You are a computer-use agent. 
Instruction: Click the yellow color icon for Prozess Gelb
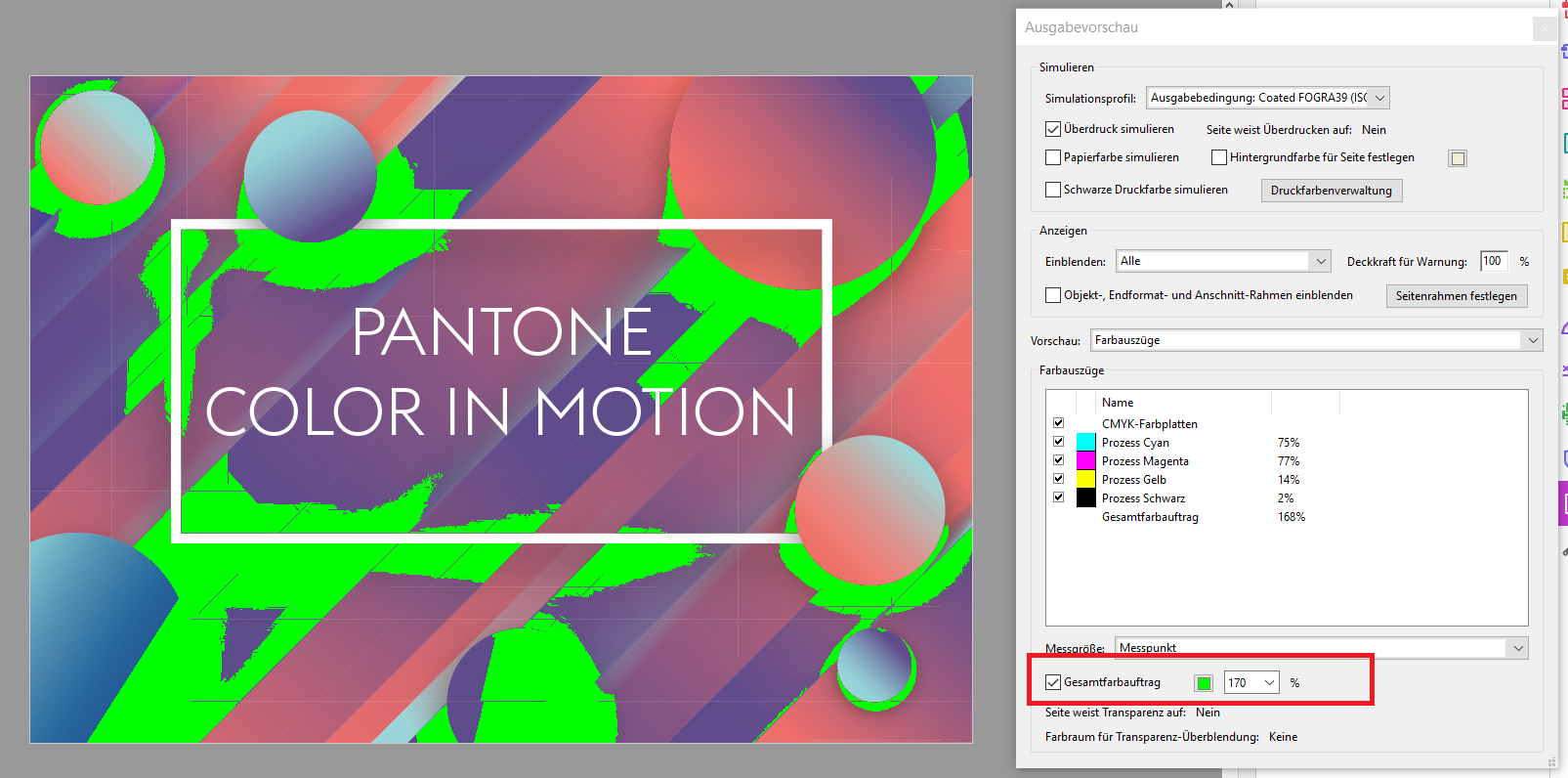(1085, 480)
